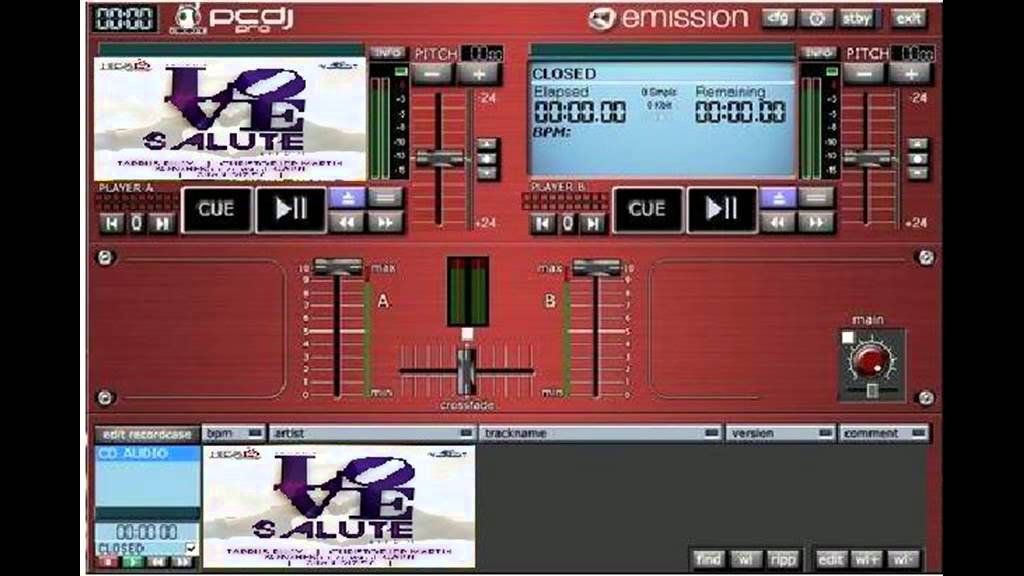1024x576 pixels.
Task: Fast-forward Player A track
Action: tap(385, 223)
